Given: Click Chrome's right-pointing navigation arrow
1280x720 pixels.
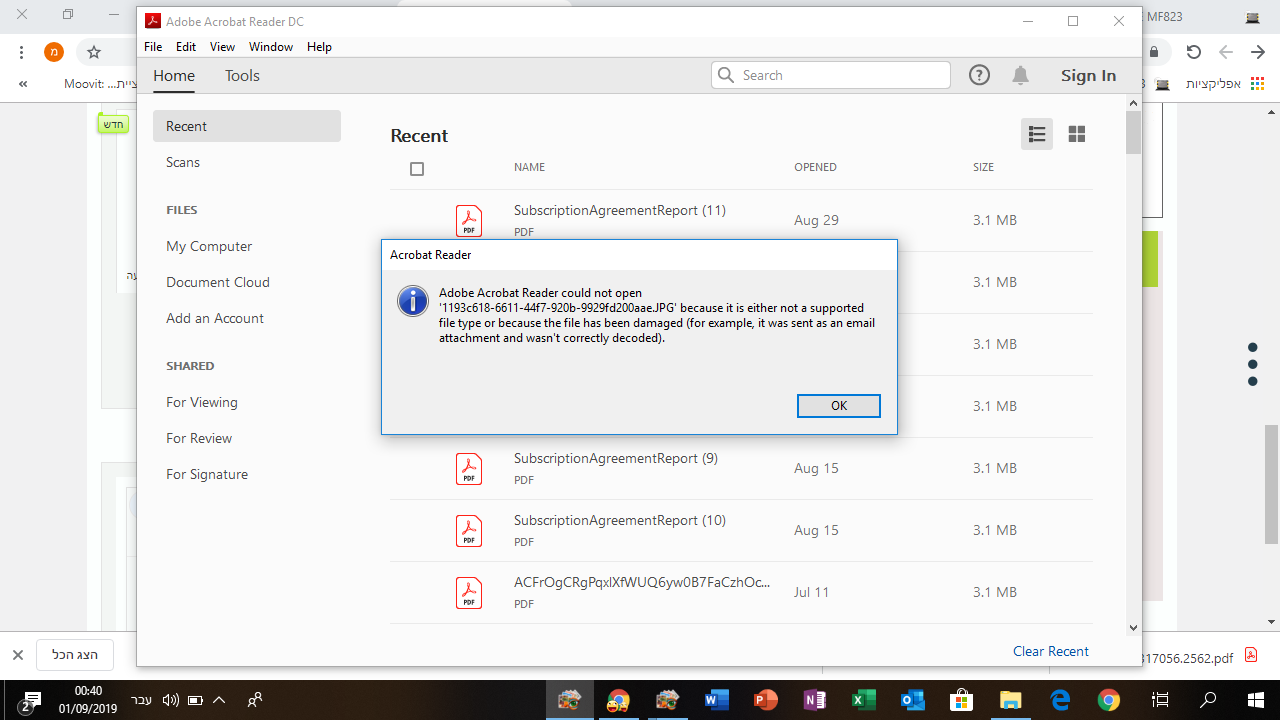Looking at the screenshot, I should tap(1258, 52).
